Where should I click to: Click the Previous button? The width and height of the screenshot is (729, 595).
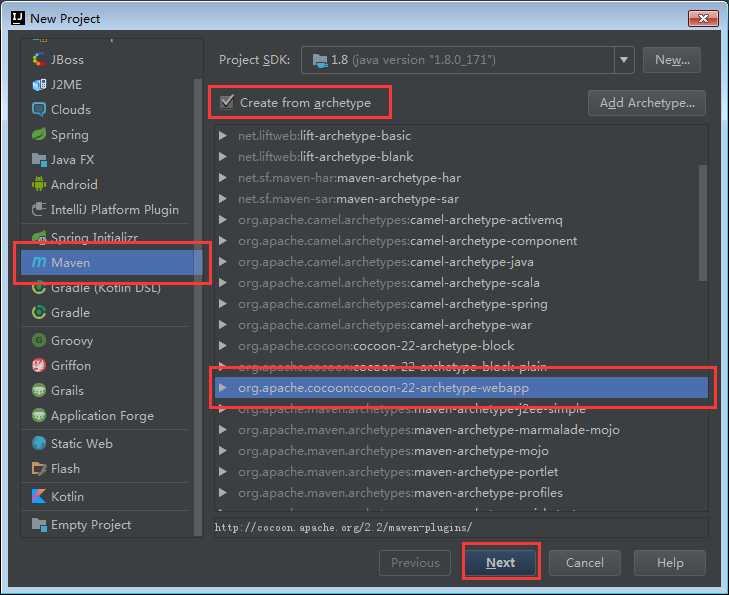tap(415, 562)
